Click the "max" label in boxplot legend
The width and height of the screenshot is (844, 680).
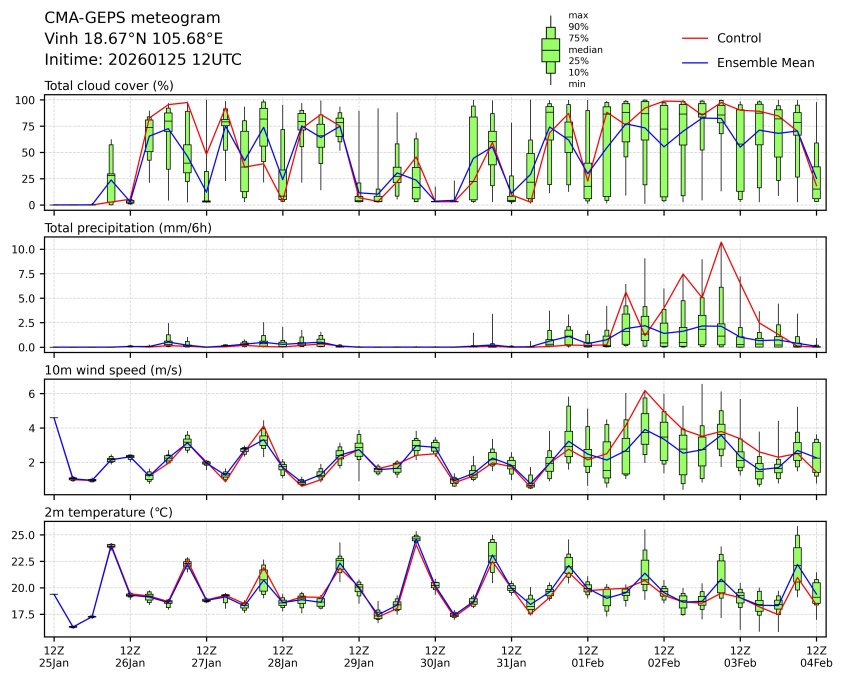coord(577,15)
